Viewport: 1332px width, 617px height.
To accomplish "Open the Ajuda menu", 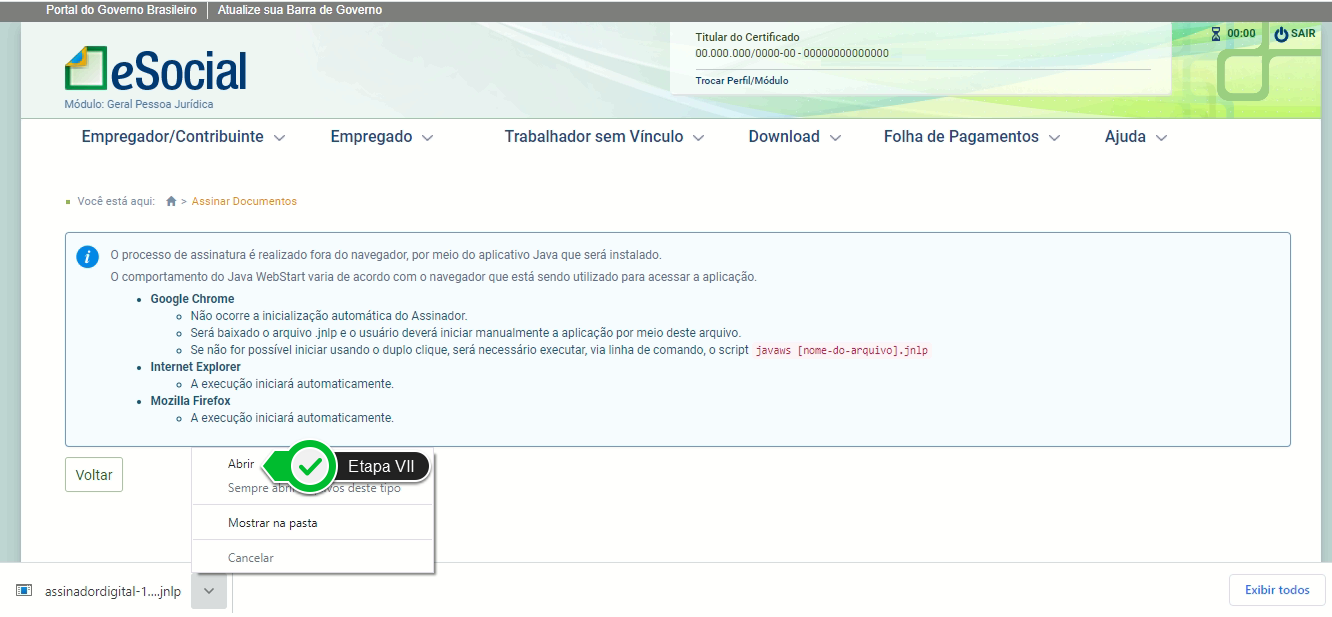I will (x=1135, y=137).
